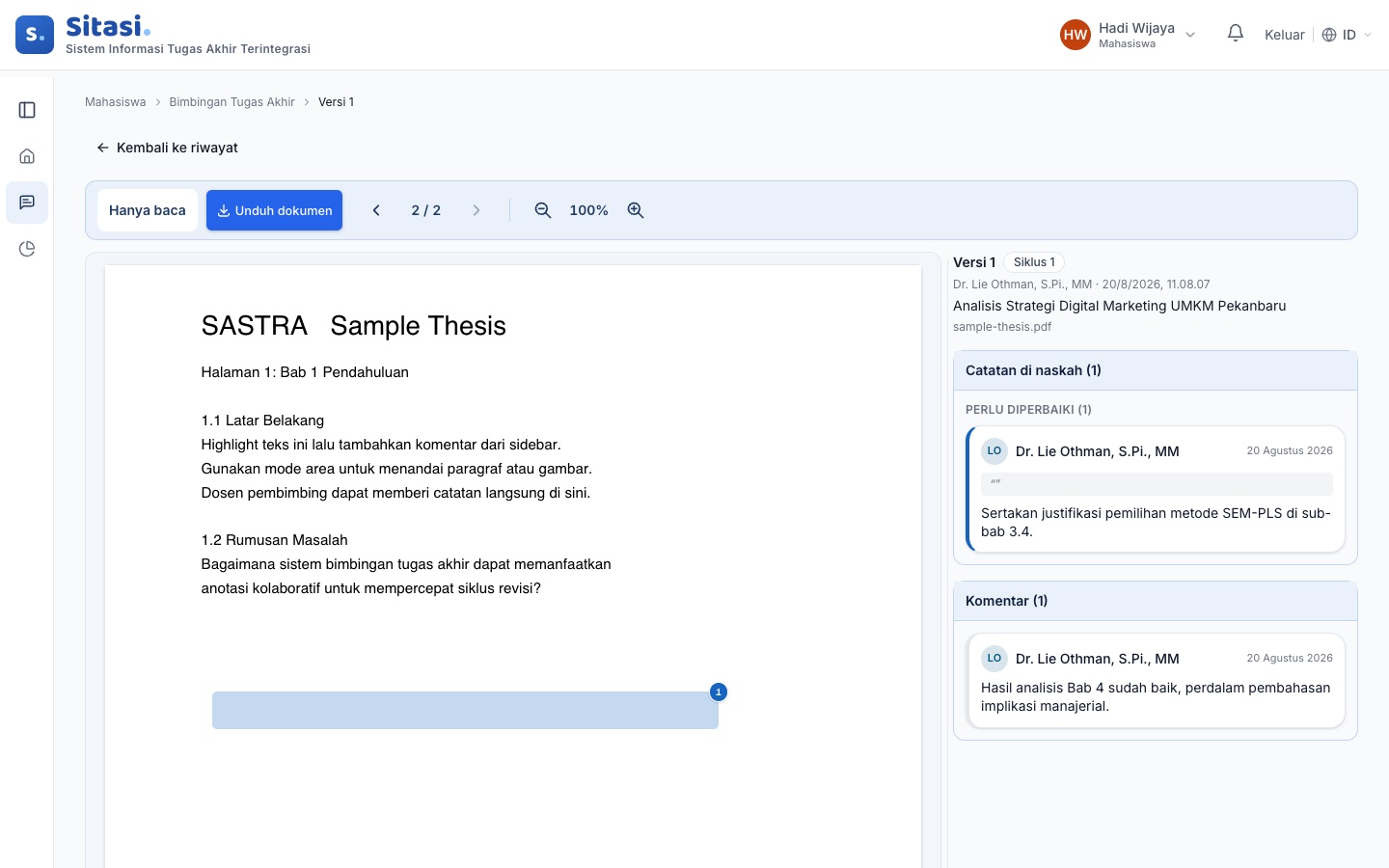Viewport: 1389px width, 868px height.
Task: Select the highlighted blue annotation area
Action: (x=465, y=710)
